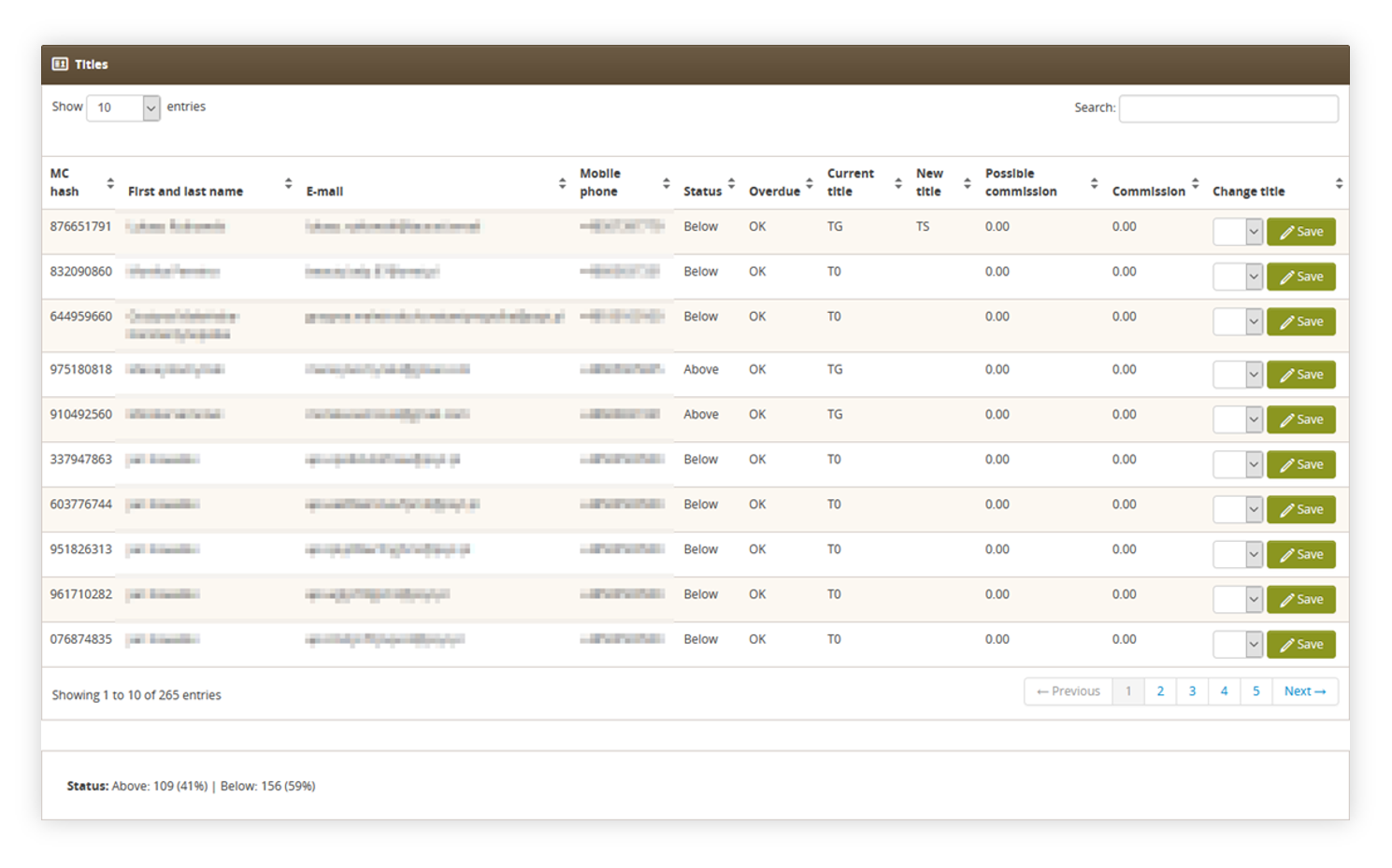
Task: Go to pagination page 3
Action: pyautogui.click(x=1192, y=691)
